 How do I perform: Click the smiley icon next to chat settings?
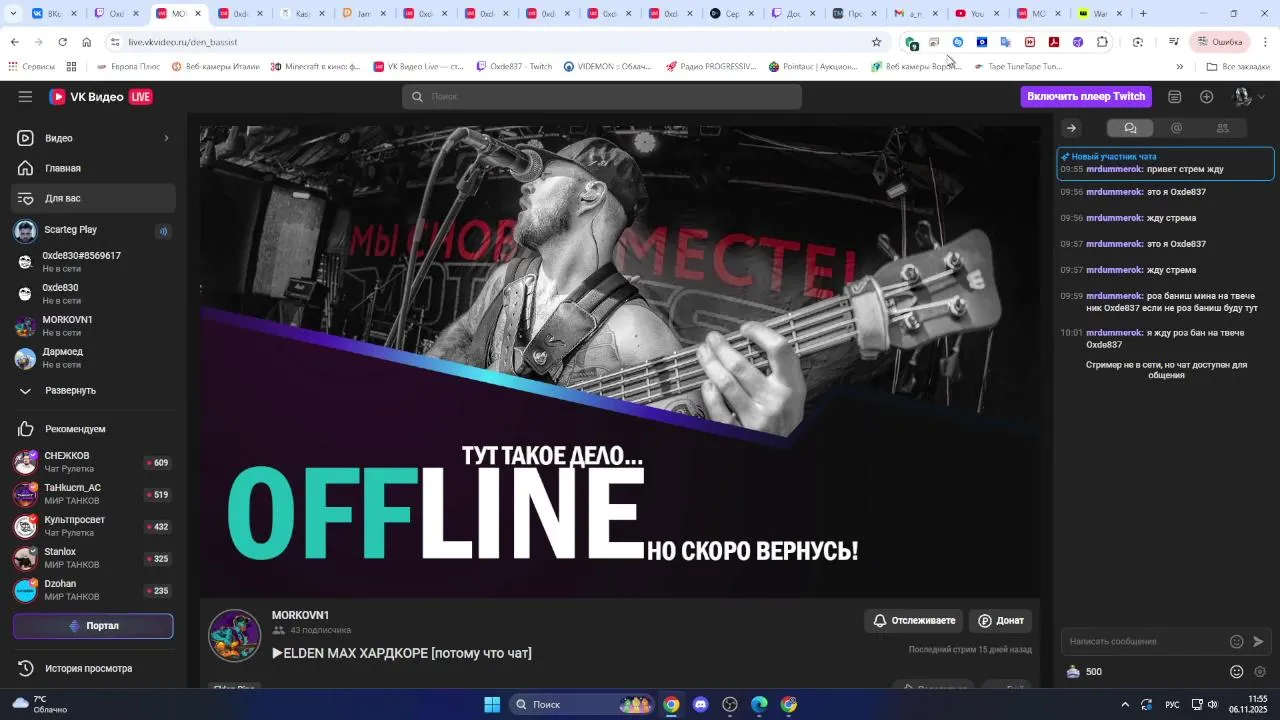click(1237, 672)
